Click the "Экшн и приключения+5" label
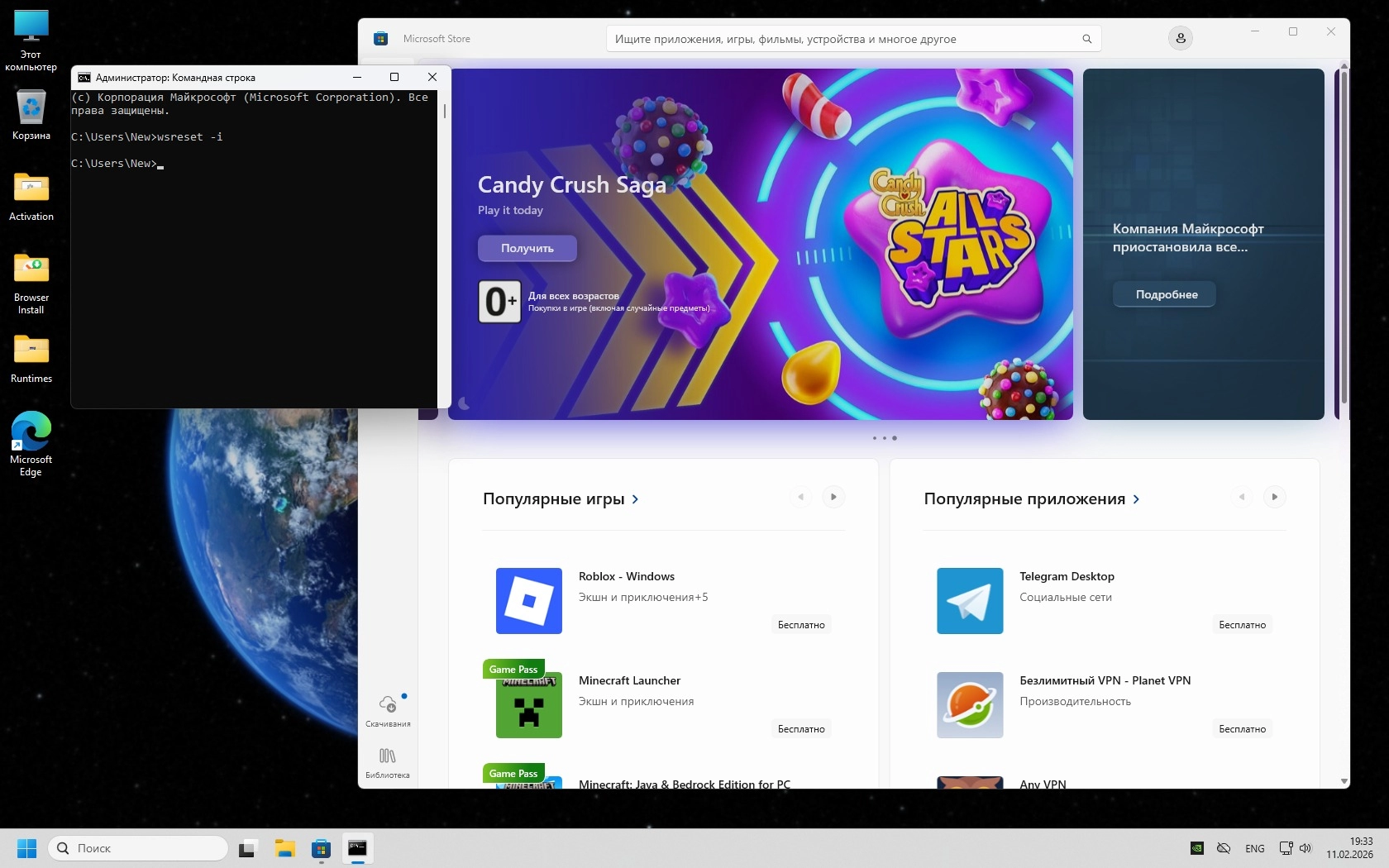 click(643, 597)
